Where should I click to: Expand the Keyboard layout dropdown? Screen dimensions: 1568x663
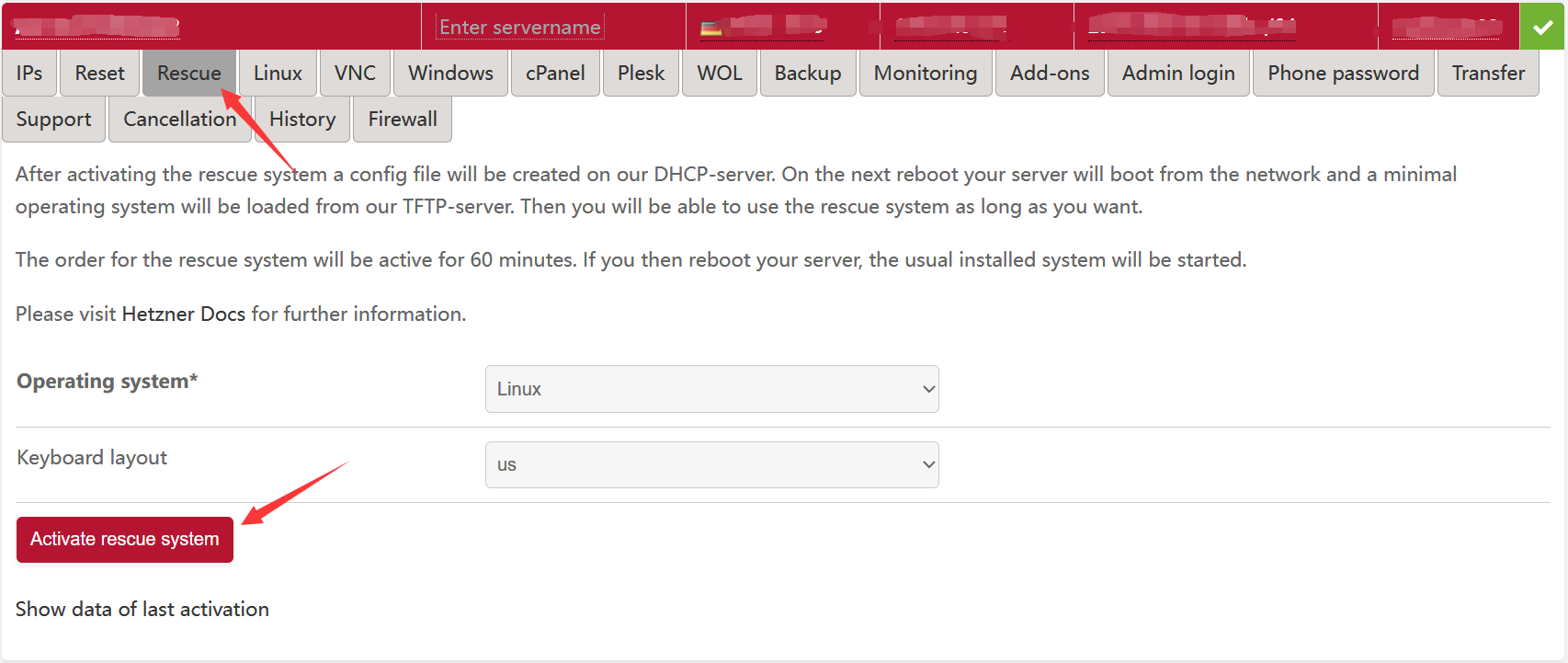tap(711, 464)
